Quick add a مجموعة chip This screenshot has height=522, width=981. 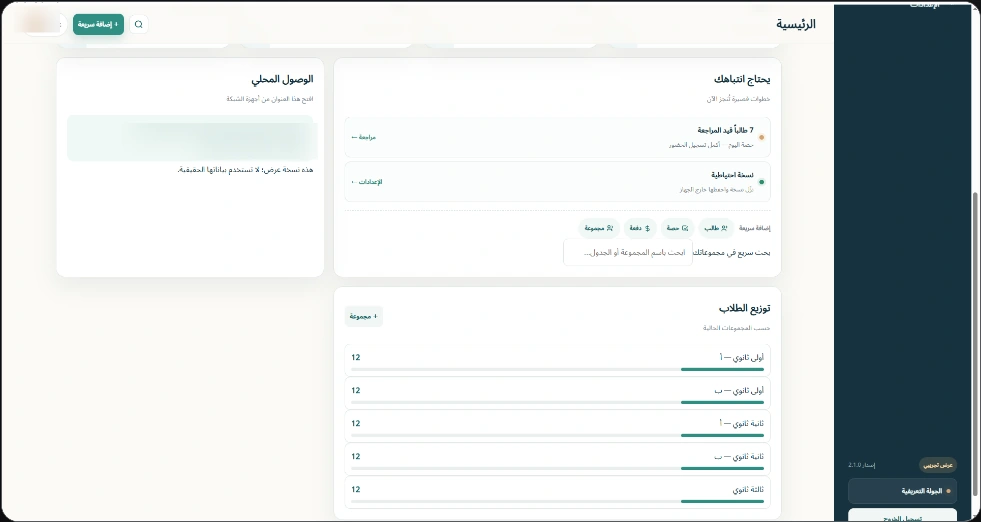pyautogui.click(x=599, y=228)
